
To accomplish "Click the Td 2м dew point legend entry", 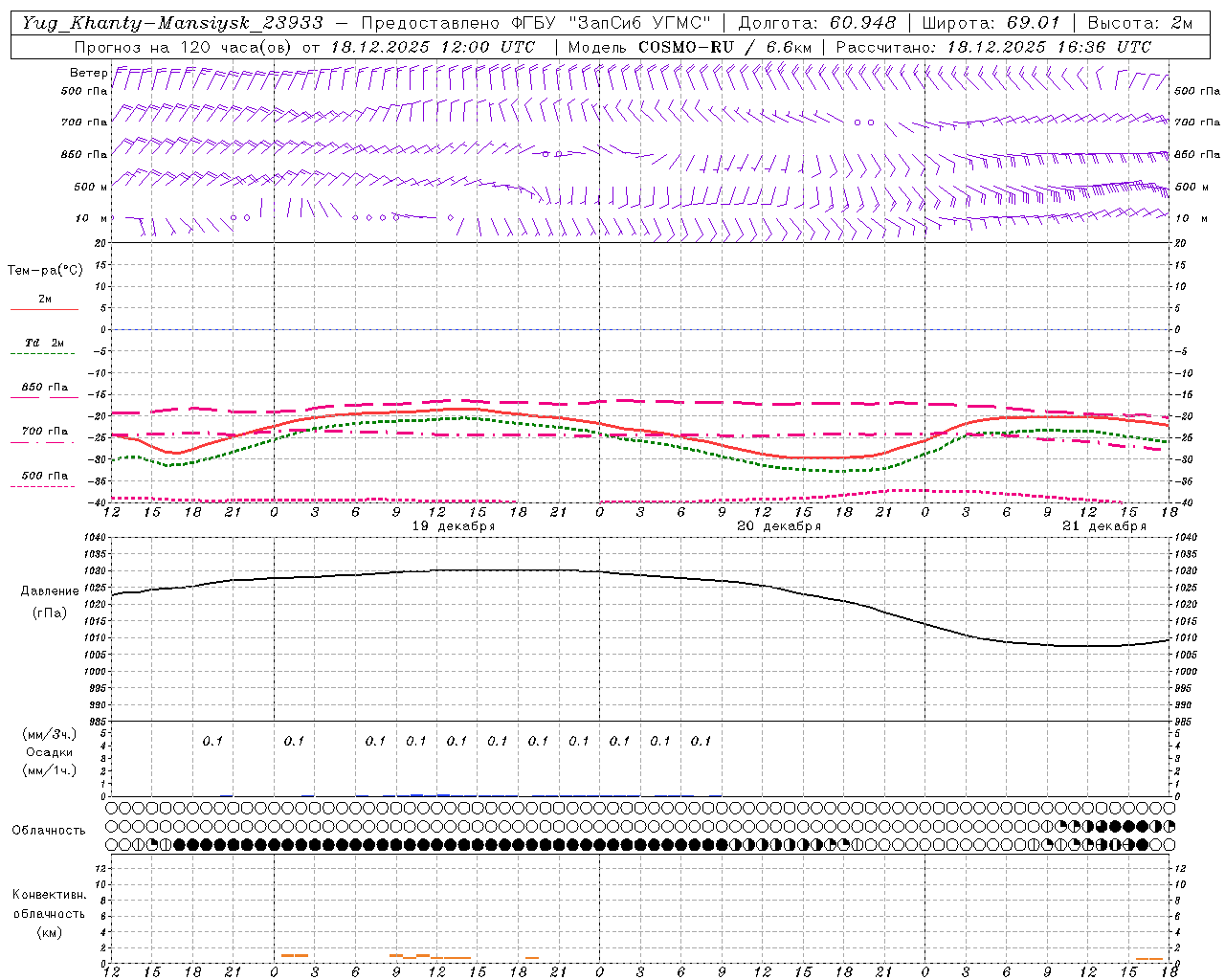I will [45, 343].
